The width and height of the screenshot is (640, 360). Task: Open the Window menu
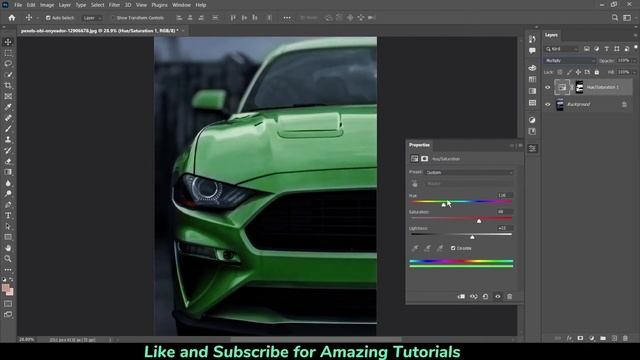(181, 5)
